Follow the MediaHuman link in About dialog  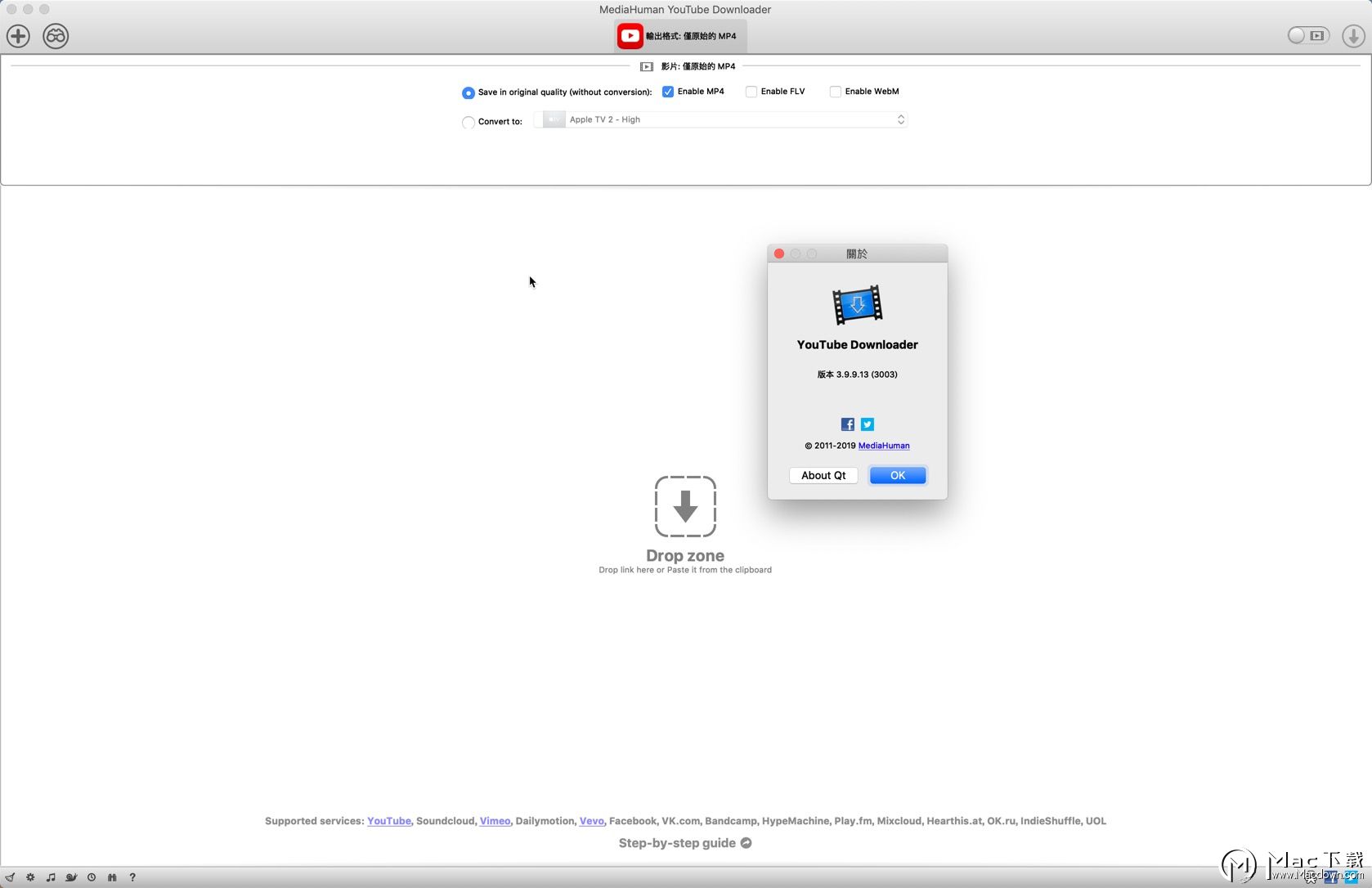(884, 446)
